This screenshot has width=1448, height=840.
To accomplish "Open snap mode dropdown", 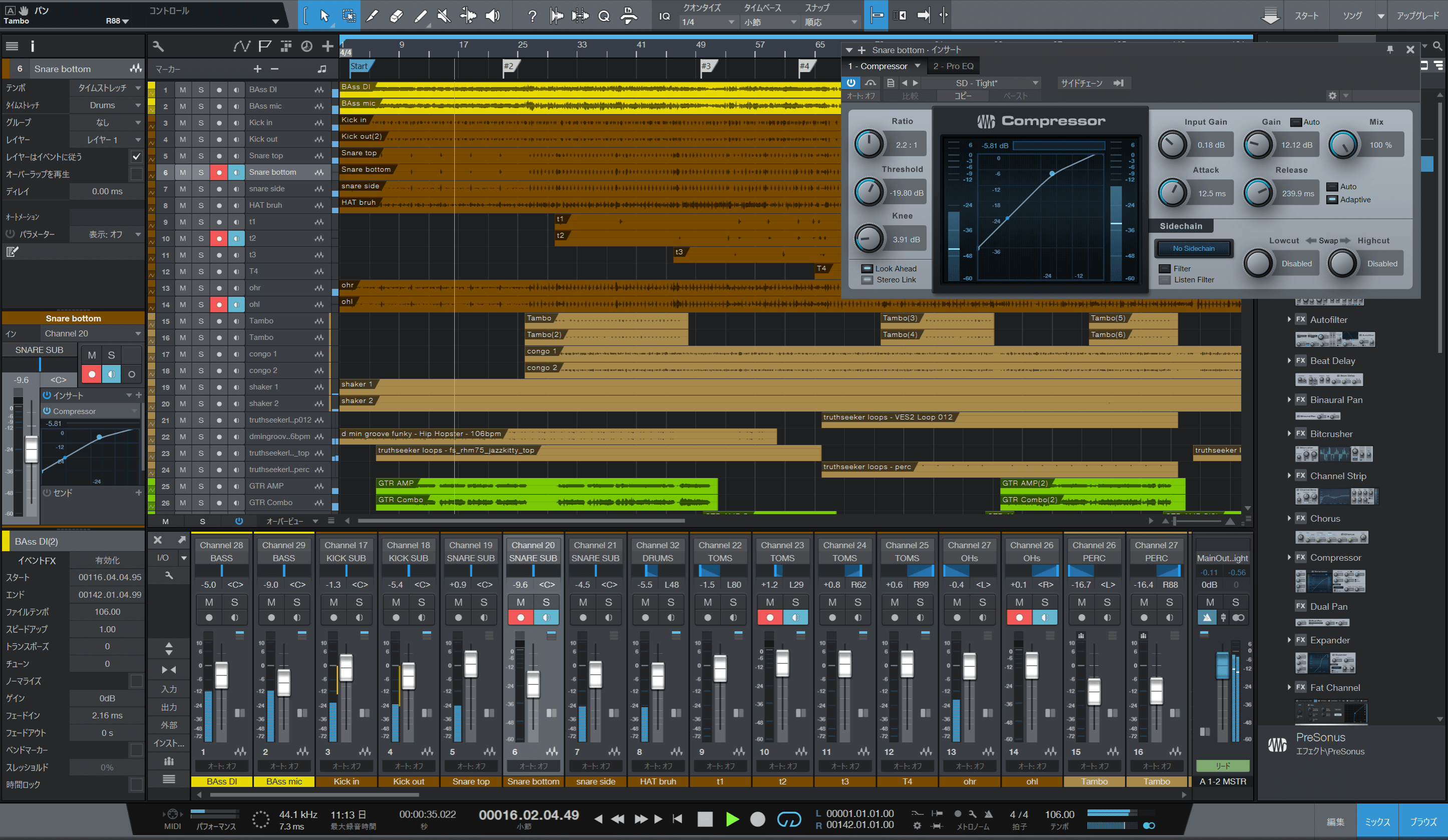I will point(831,22).
